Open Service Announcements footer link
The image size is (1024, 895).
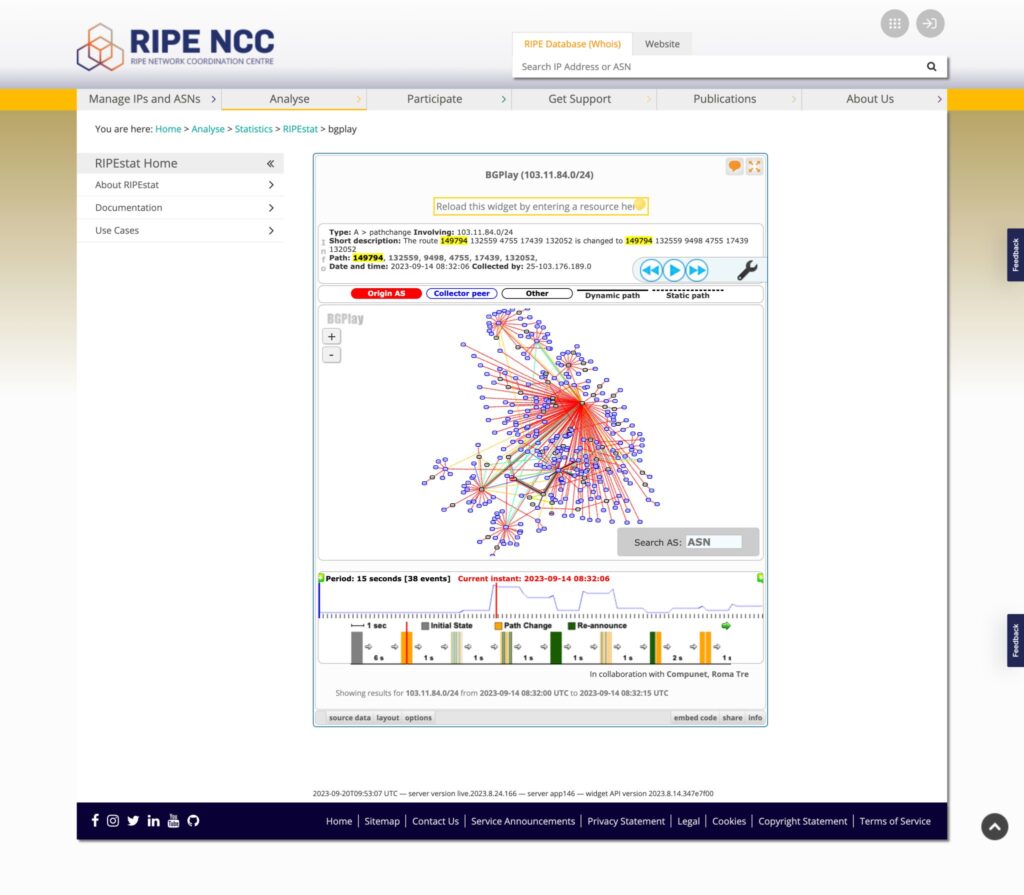[x=523, y=821]
